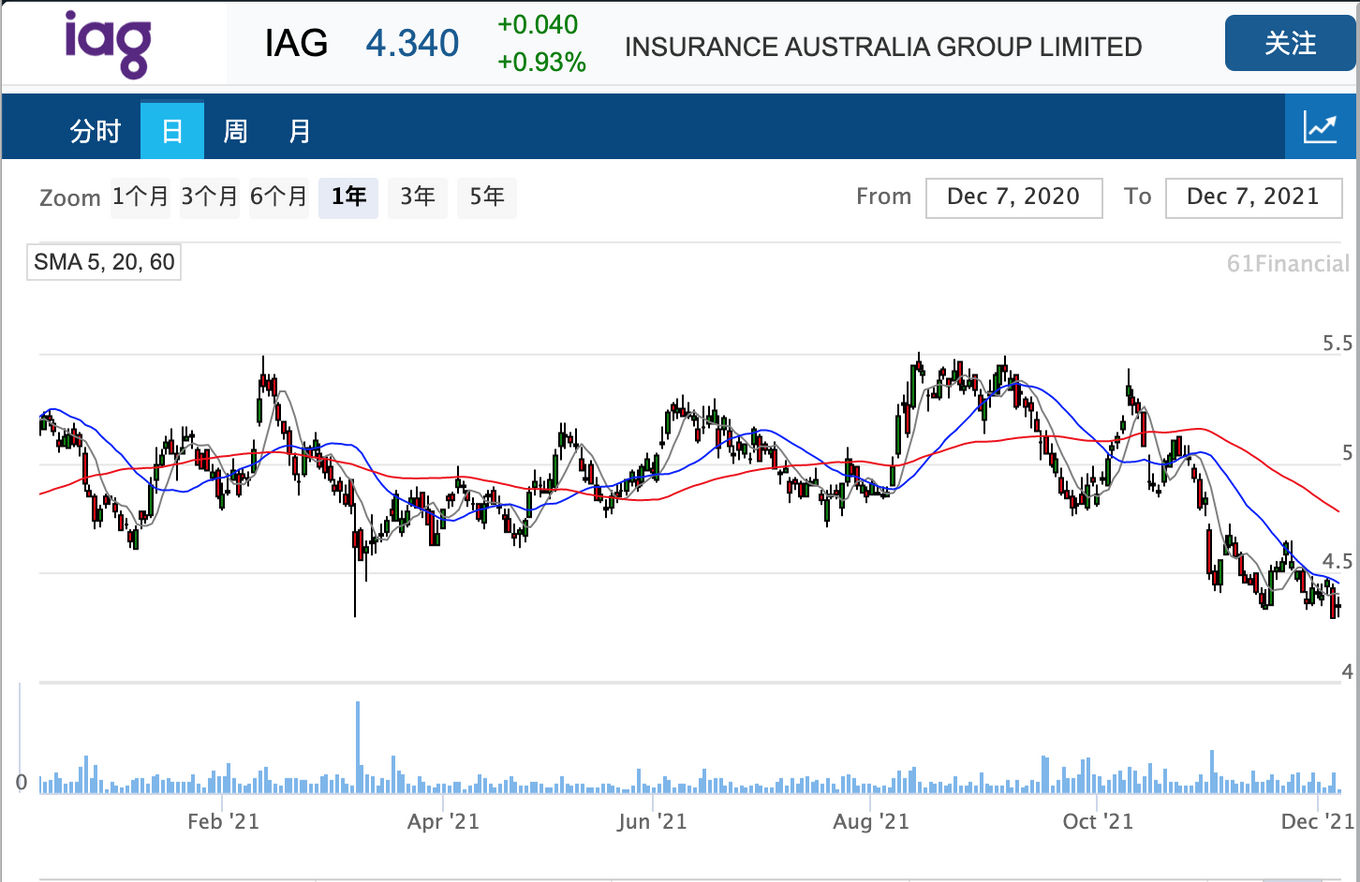Open the 月 monthly chart tab

point(300,131)
